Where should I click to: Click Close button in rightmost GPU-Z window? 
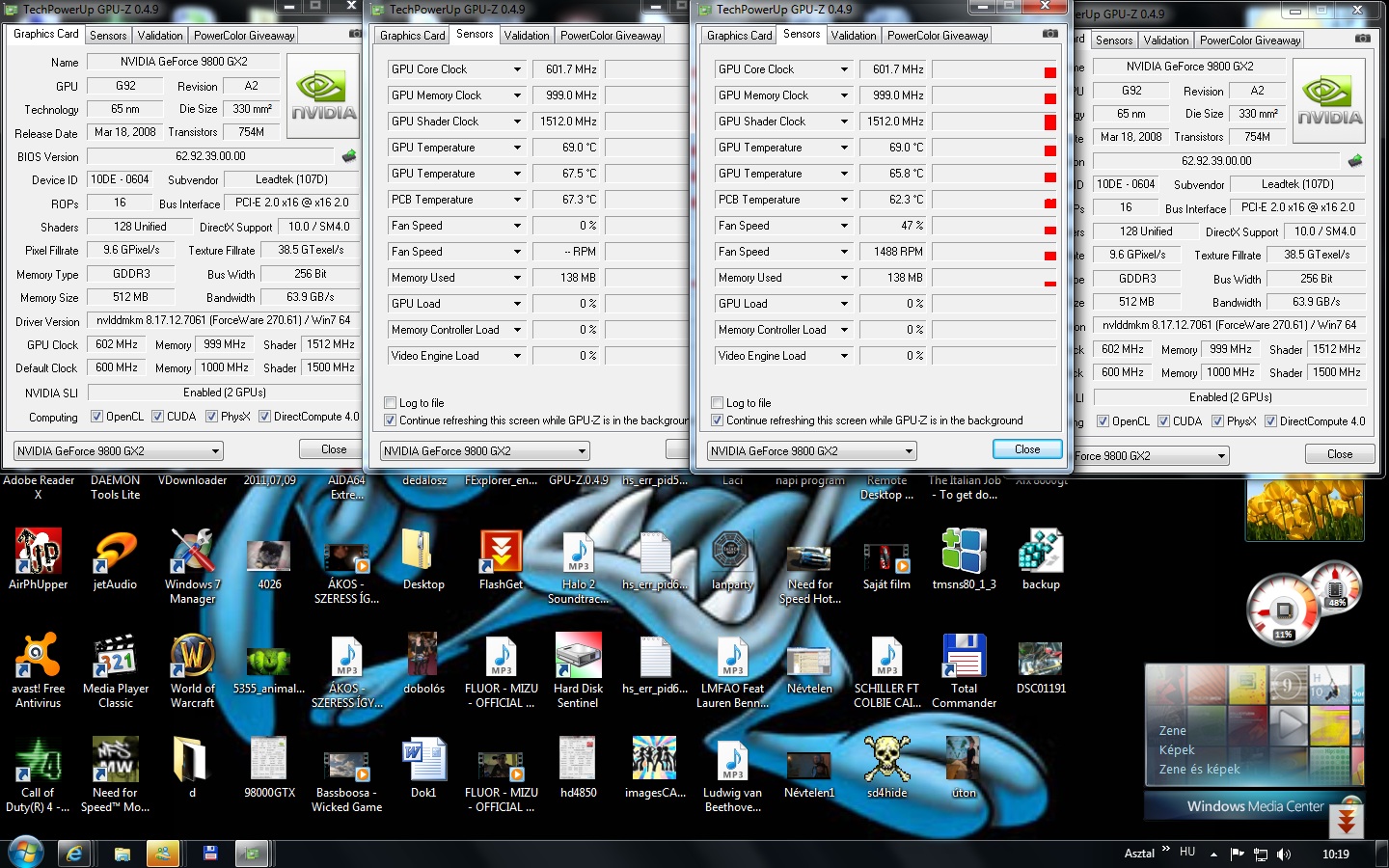click(1340, 454)
